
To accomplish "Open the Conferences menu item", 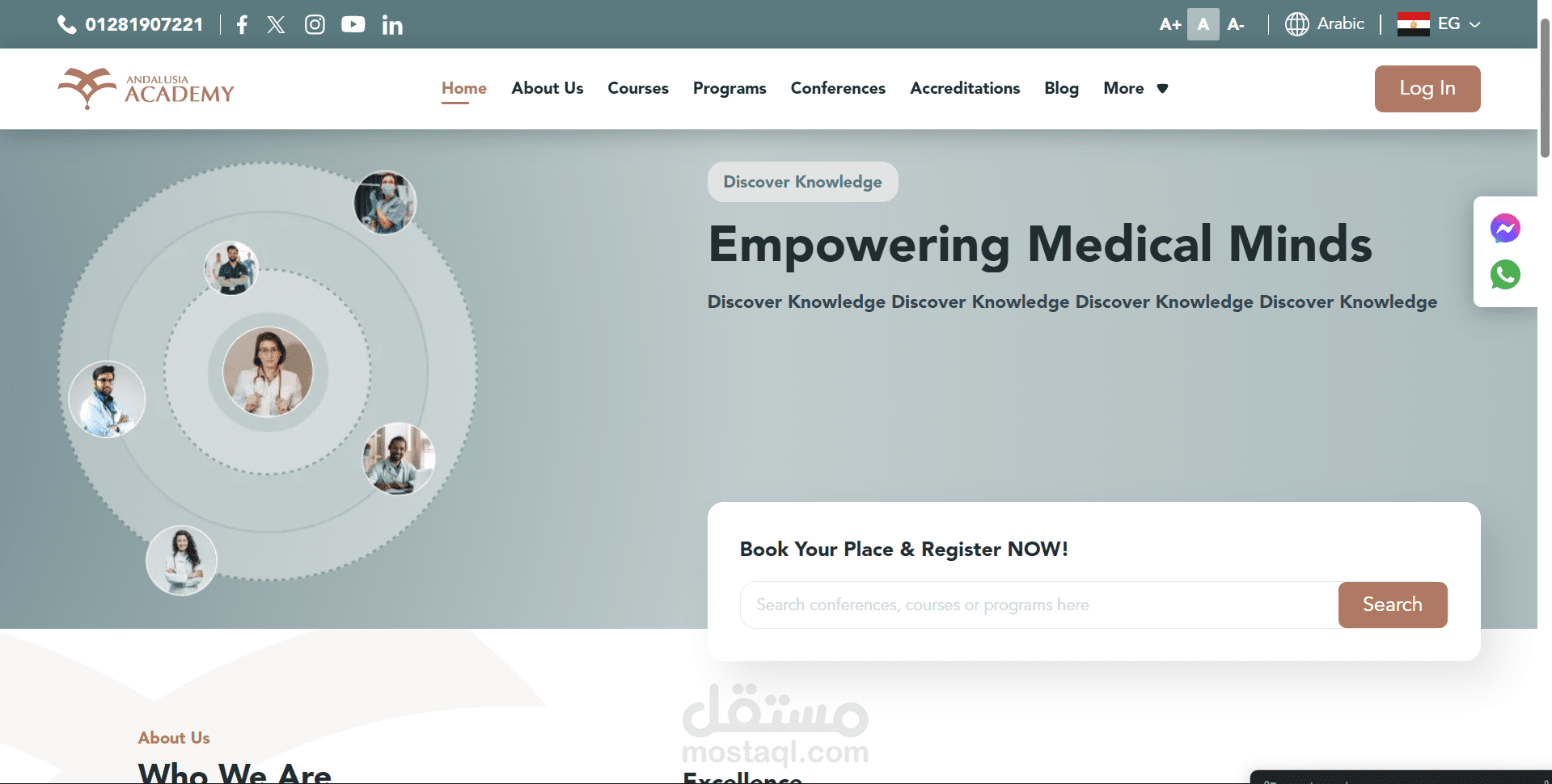I will tap(838, 88).
